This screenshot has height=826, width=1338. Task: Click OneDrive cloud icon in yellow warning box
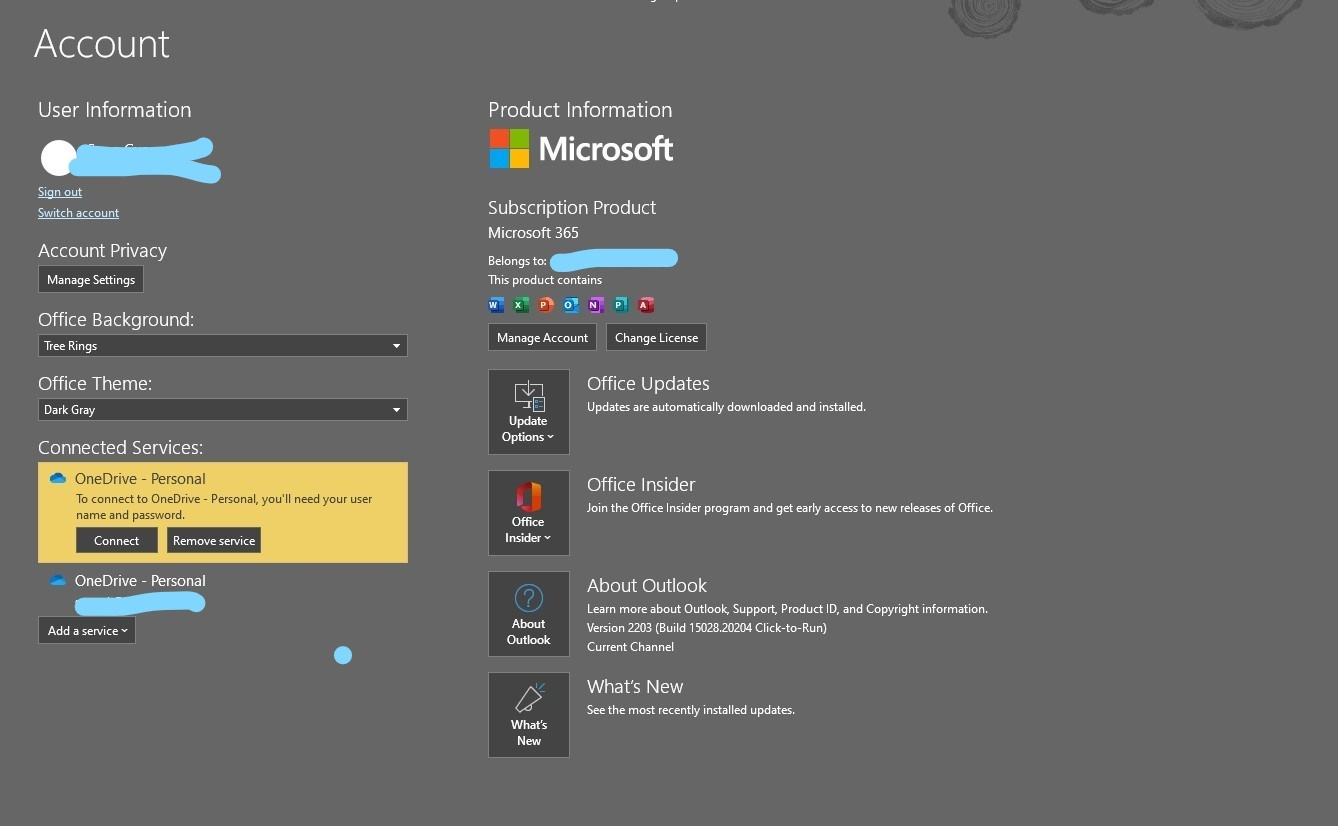coord(58,479)
